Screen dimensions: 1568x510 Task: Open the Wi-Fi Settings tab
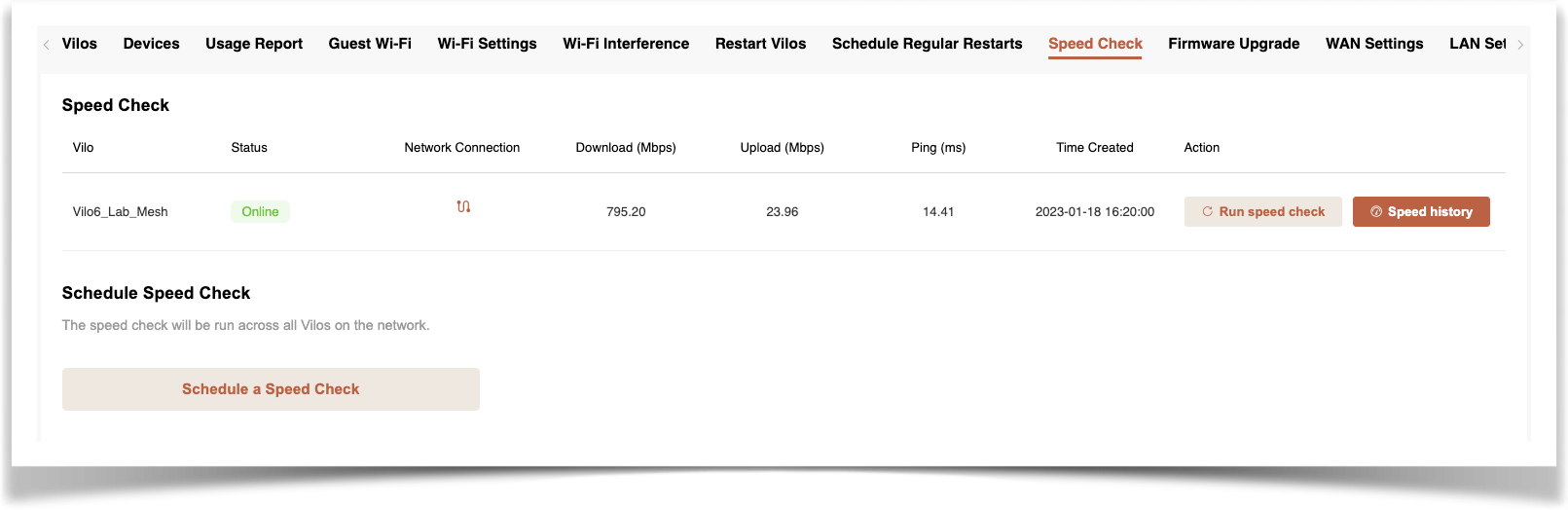coord(487,44)
